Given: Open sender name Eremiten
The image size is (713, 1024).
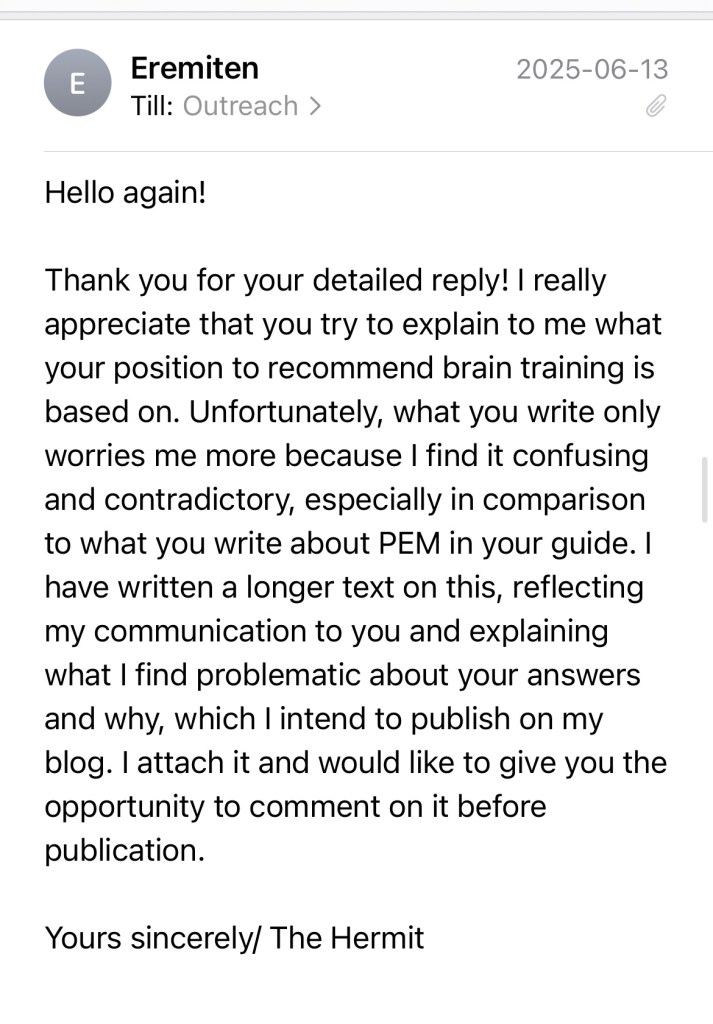Looking at the screenshot, I should pos(194,68).
